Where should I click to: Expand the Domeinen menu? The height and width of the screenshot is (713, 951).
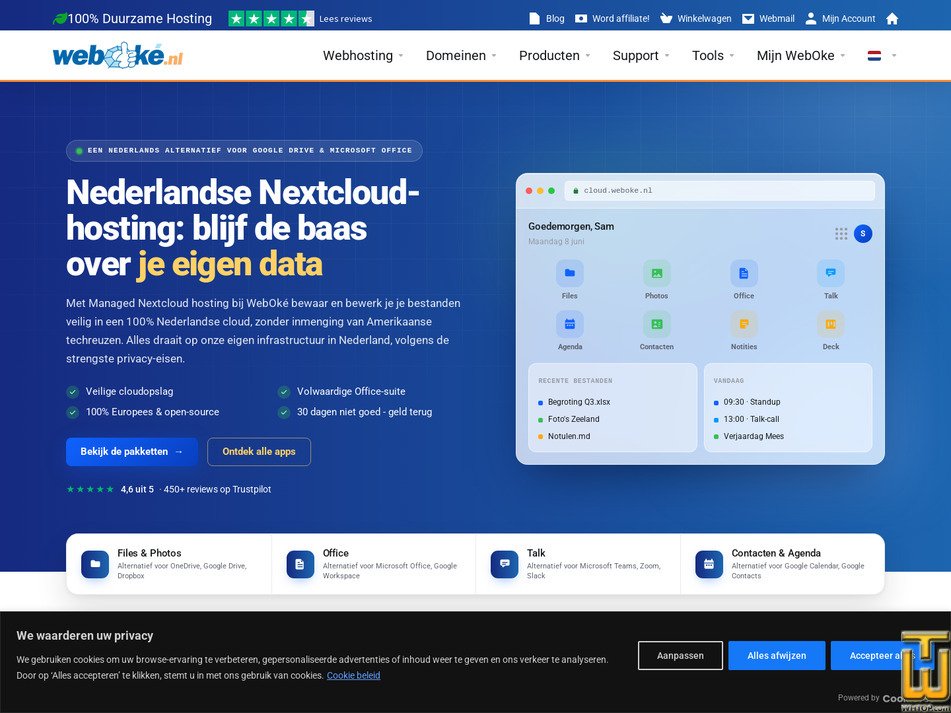pos(461,56)
